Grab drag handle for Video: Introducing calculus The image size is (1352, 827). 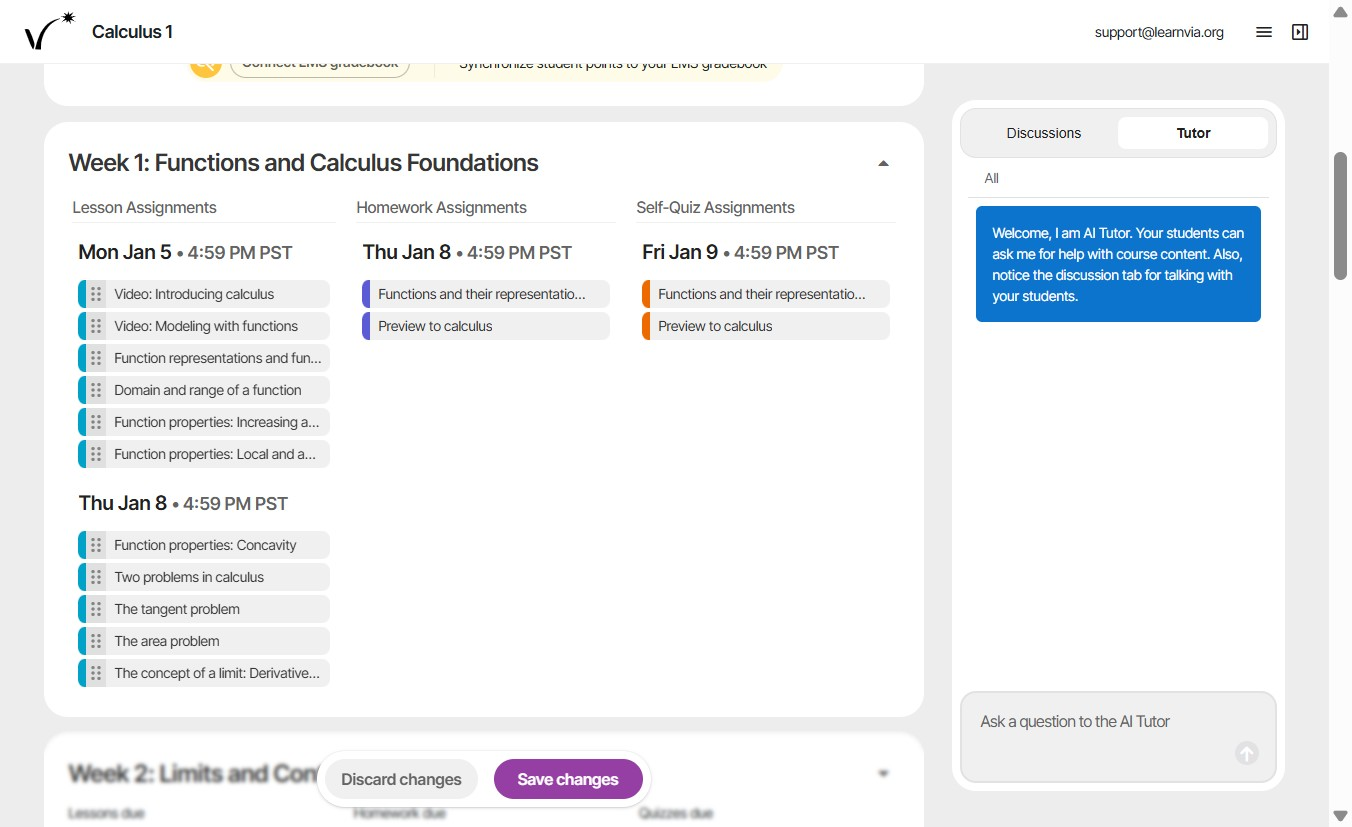(x=96, y=294)
